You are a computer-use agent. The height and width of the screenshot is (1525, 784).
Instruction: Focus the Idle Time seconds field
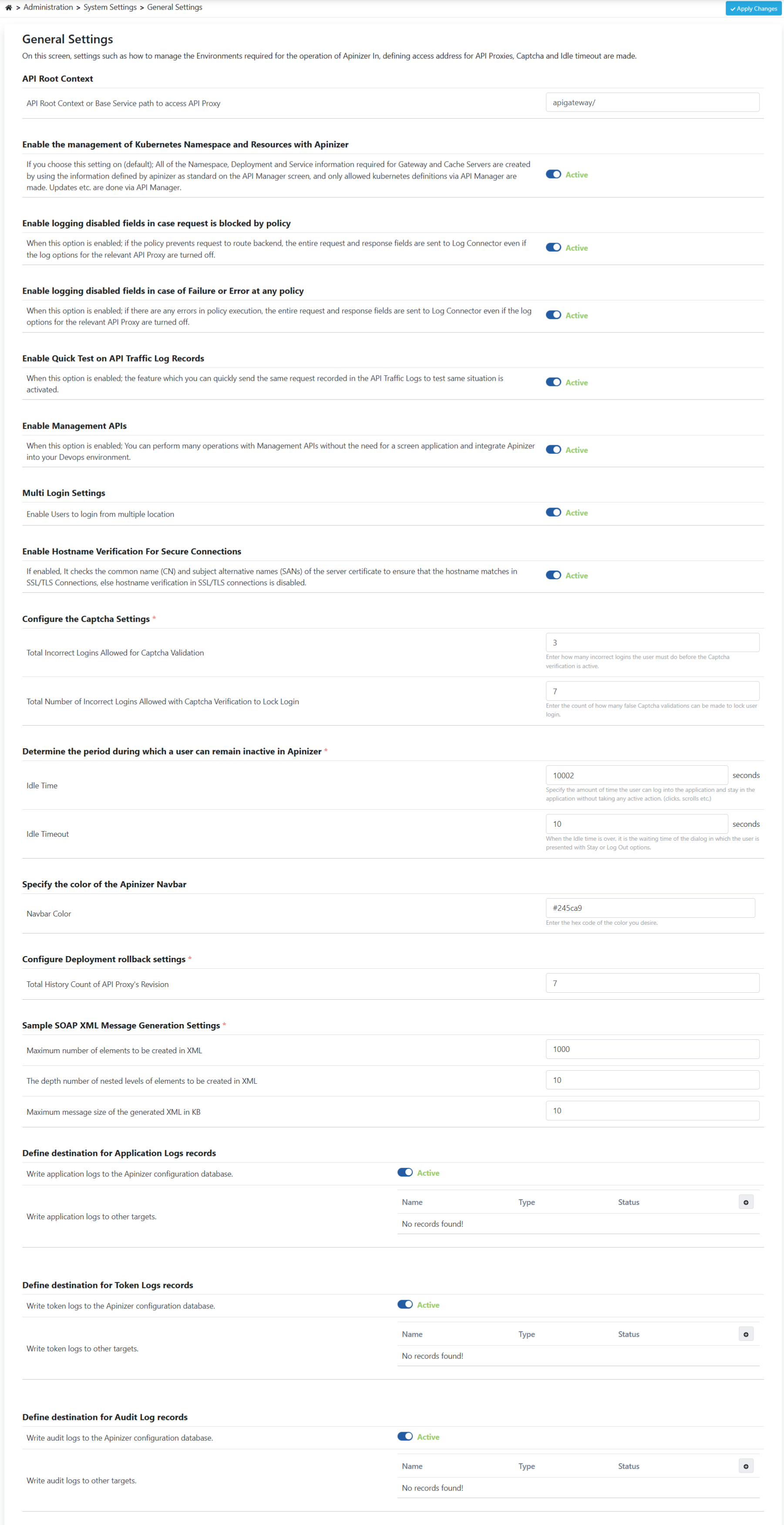click(x=636, y=775)
